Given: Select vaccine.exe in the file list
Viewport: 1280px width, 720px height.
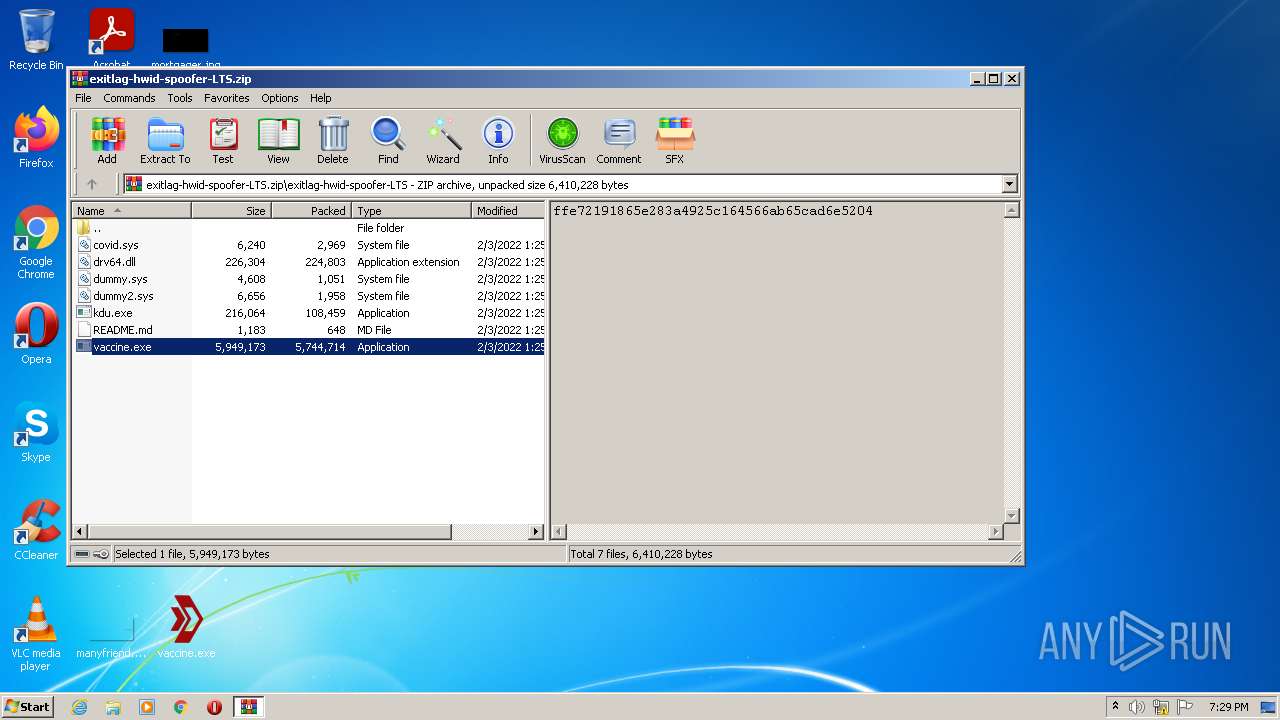Looking at the screenshot, I should (x=309, y=347).
